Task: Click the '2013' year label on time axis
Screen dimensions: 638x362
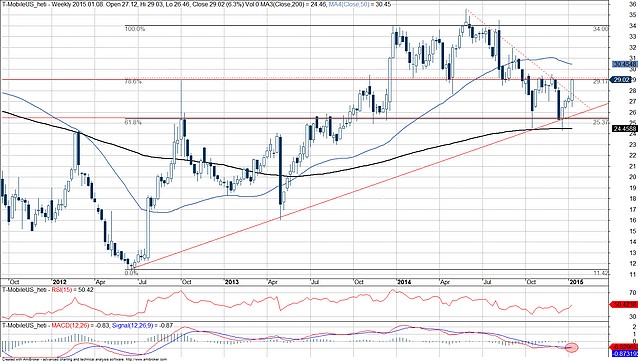Action: pyautogui.click(x=231, y=282)
